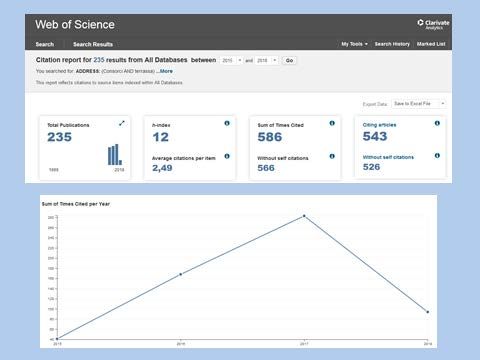Open the h-index info icon
Image resolution: width=480 pixels, height=360 pixels.
coord(227,123)
